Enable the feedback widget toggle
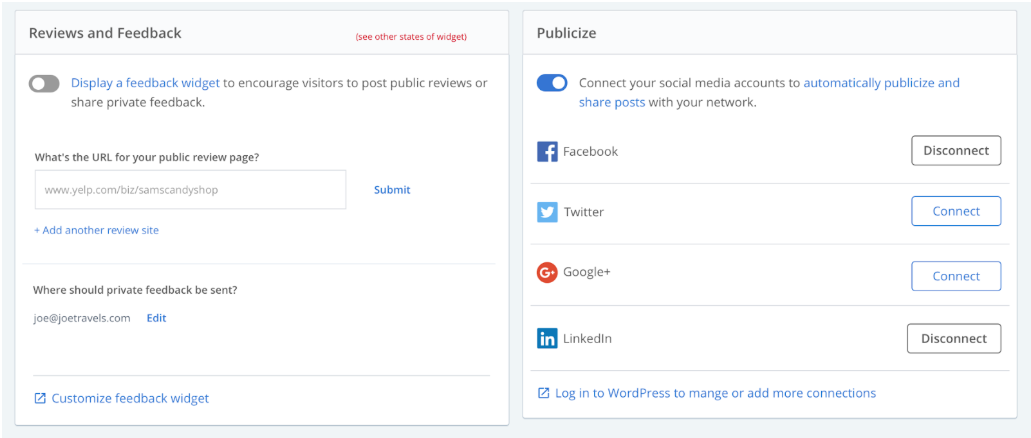The width and height of the screenshot is (1031, 438). tap(44, 84)
